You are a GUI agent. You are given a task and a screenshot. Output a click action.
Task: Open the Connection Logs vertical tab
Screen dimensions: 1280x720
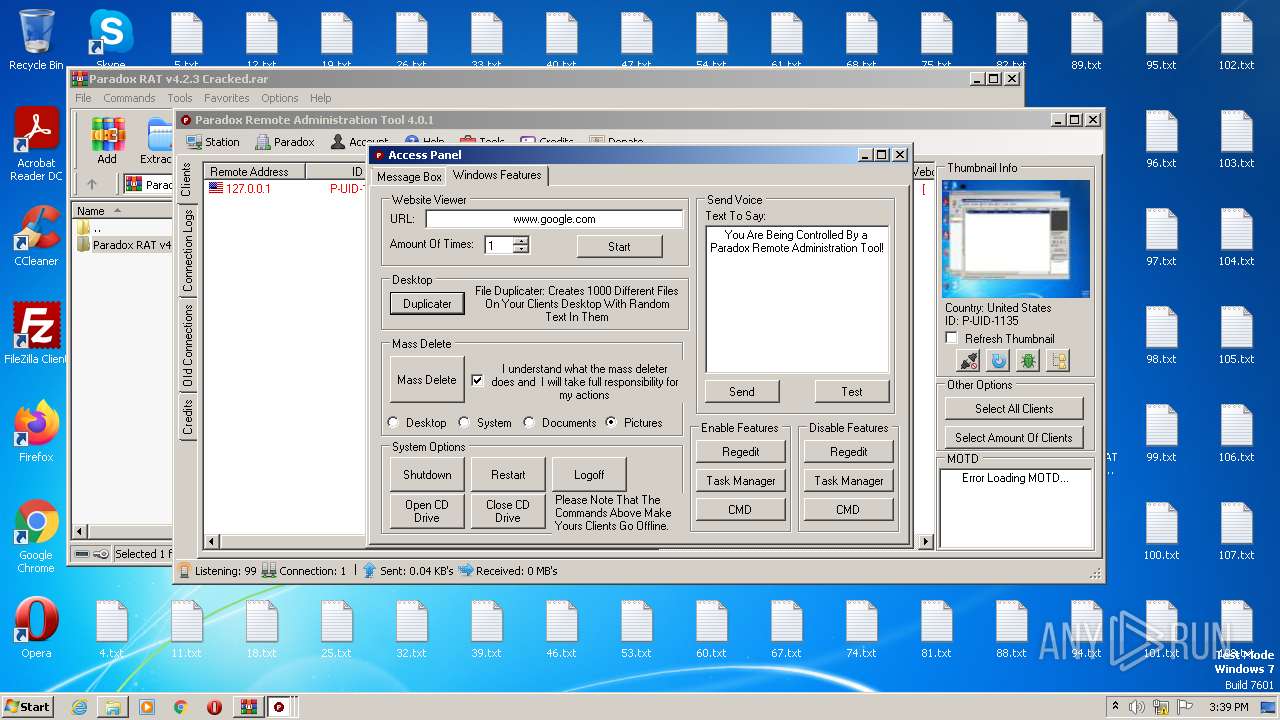pyautogui.click(x=187, y=250)
